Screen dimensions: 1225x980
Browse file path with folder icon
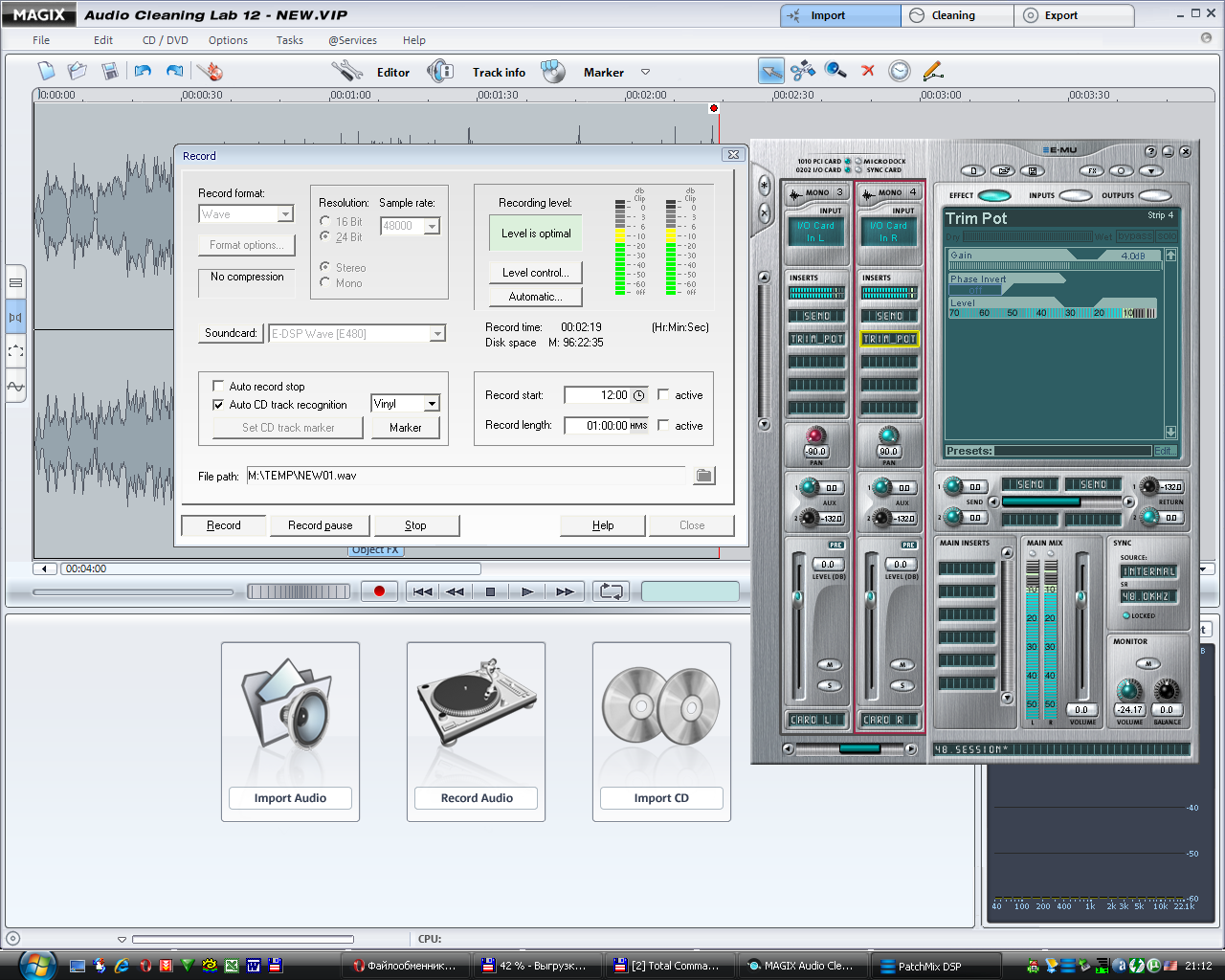tap(704, 476)
